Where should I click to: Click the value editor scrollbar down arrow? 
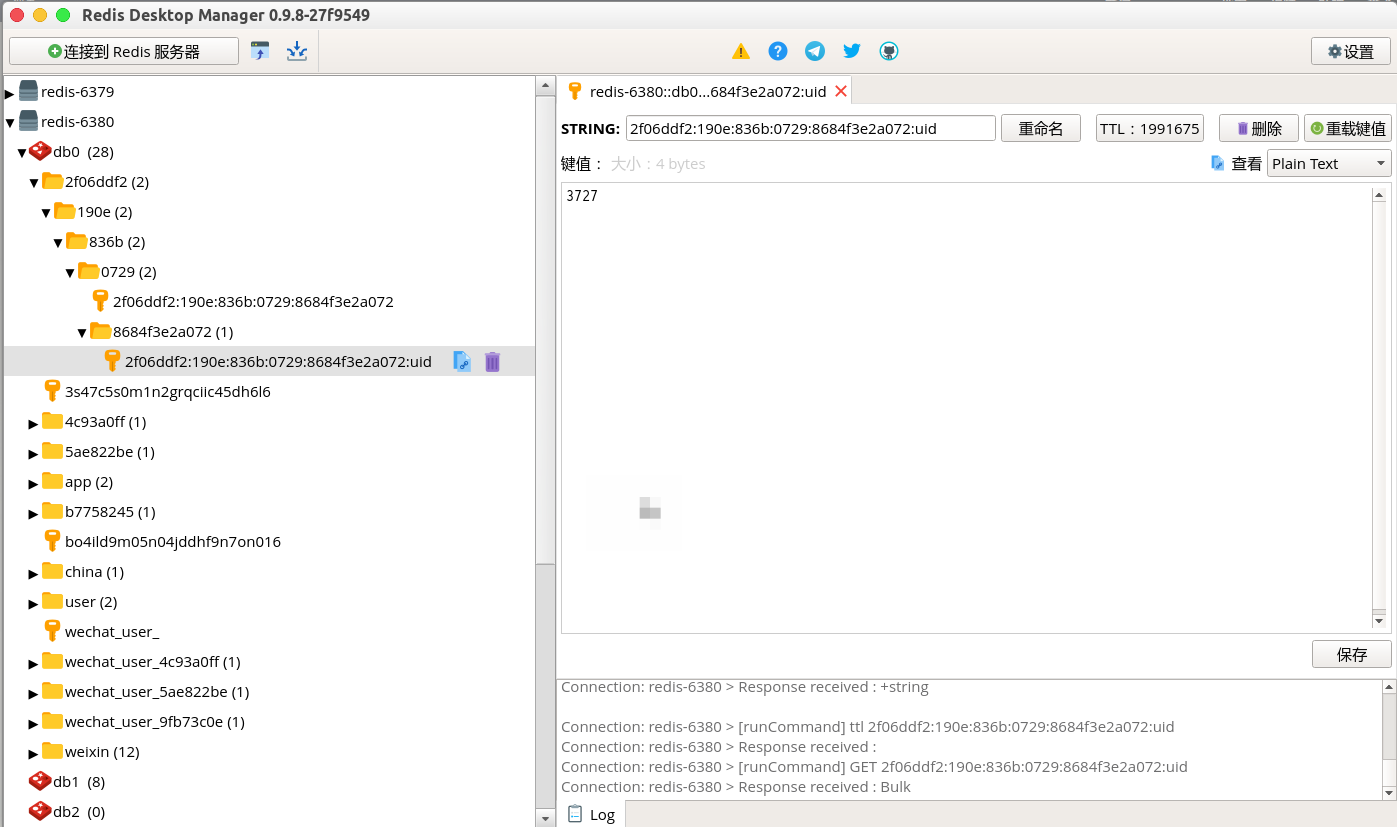1380,621
